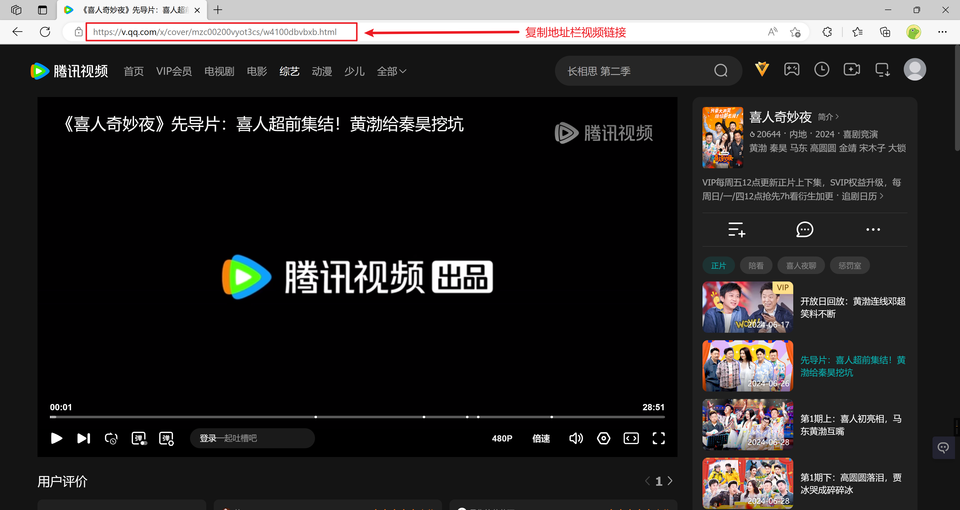Select the 喜人夜聊 tab
The height and width of the screenshot is (510, 960).
coord(801,266)
